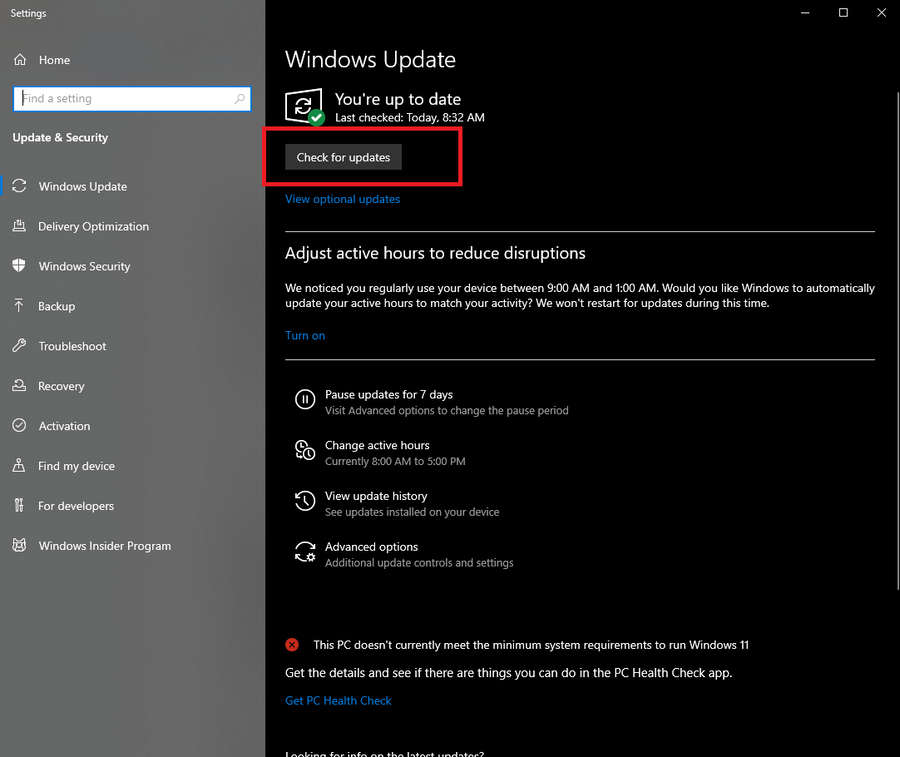
Task: Click the Windows Insider Program cat icon
Action: 20,545
